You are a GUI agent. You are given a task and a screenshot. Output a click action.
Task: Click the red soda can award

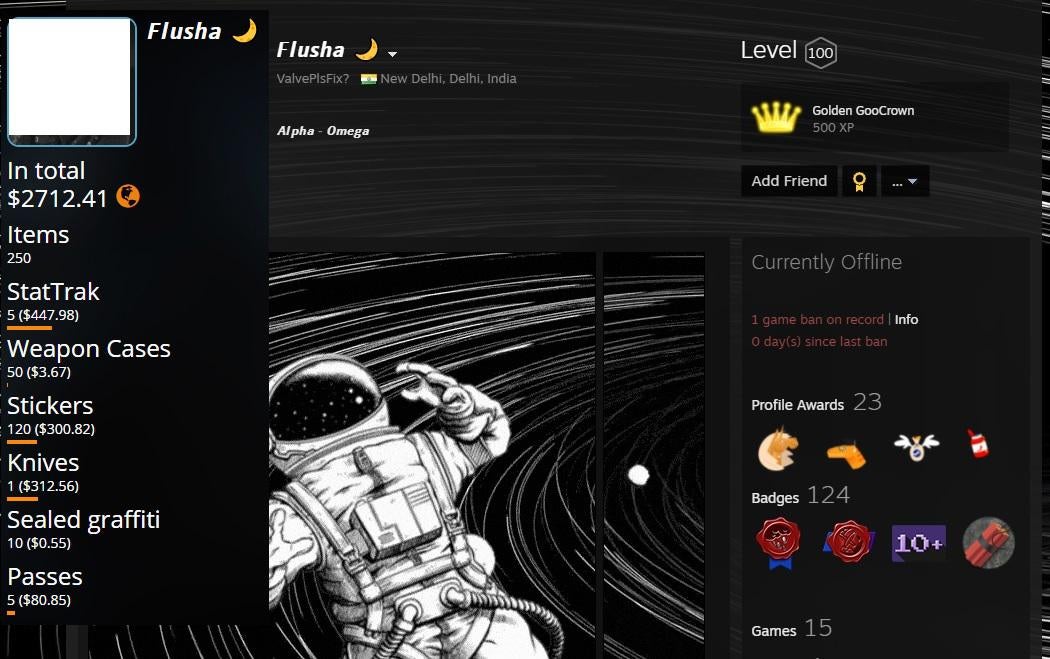(978, 443)
